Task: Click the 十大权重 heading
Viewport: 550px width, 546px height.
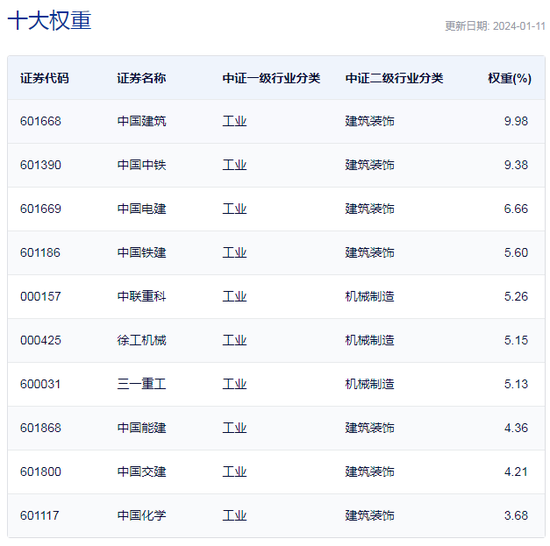Action: pyautogui.click(x=49, y=20)
